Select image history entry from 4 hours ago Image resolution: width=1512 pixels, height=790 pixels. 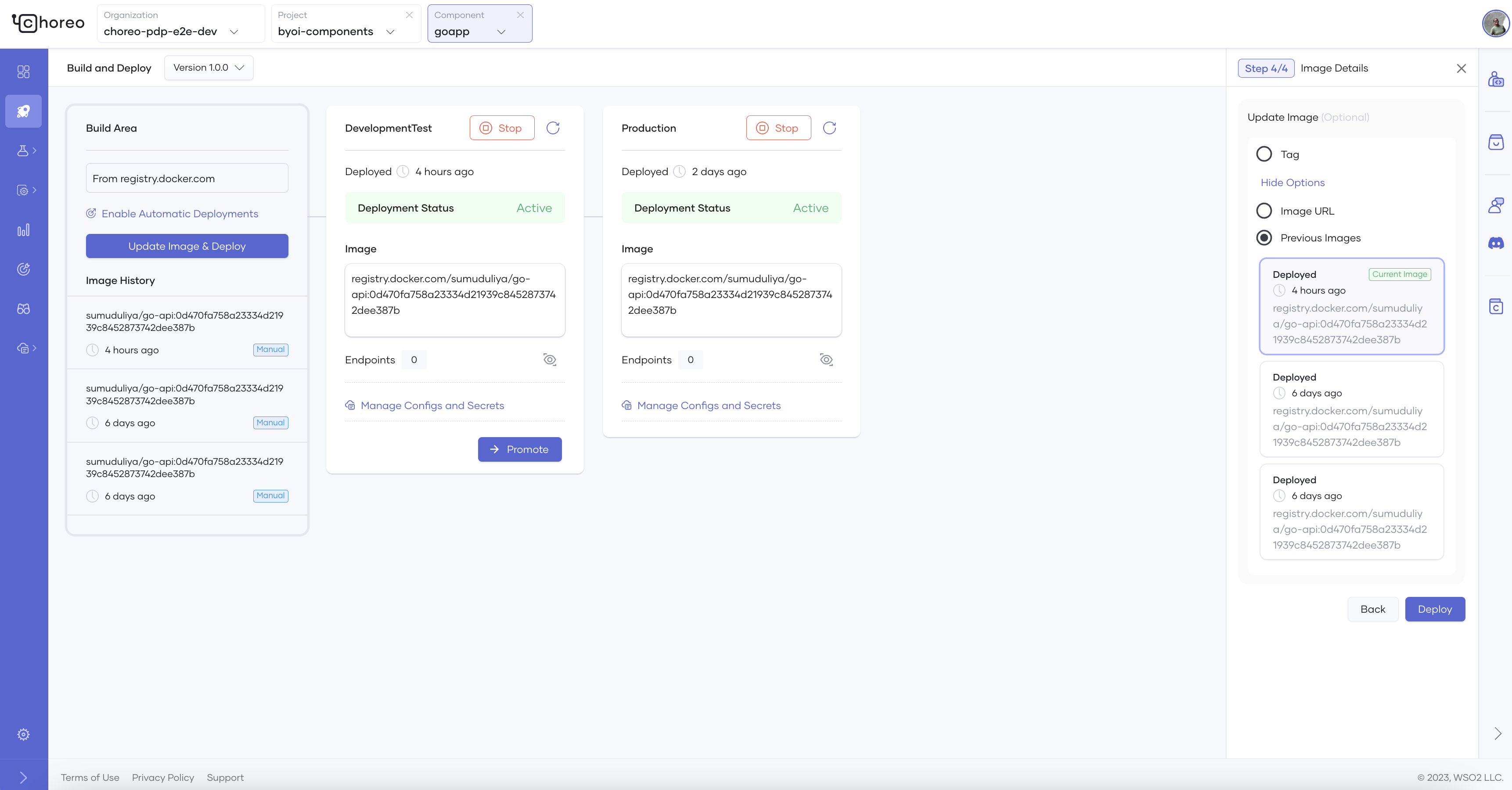[187, 332]
